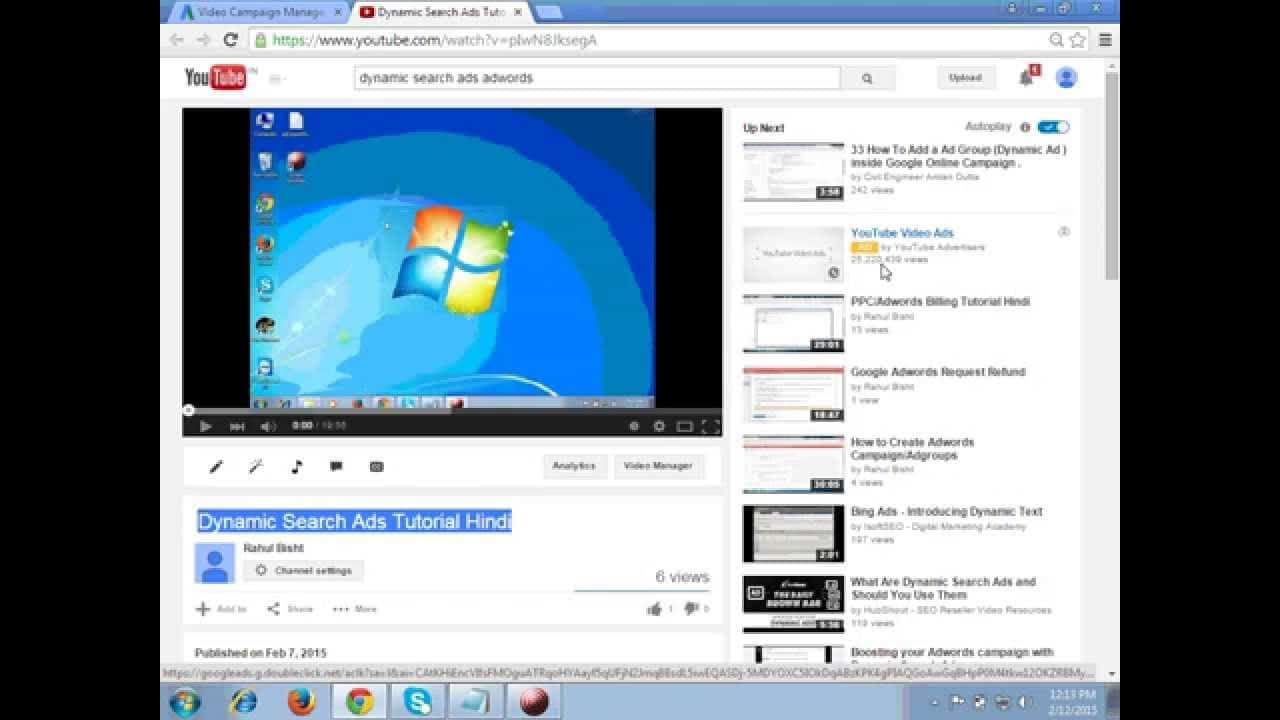Open the account avatar menu

click(1066, 77)
